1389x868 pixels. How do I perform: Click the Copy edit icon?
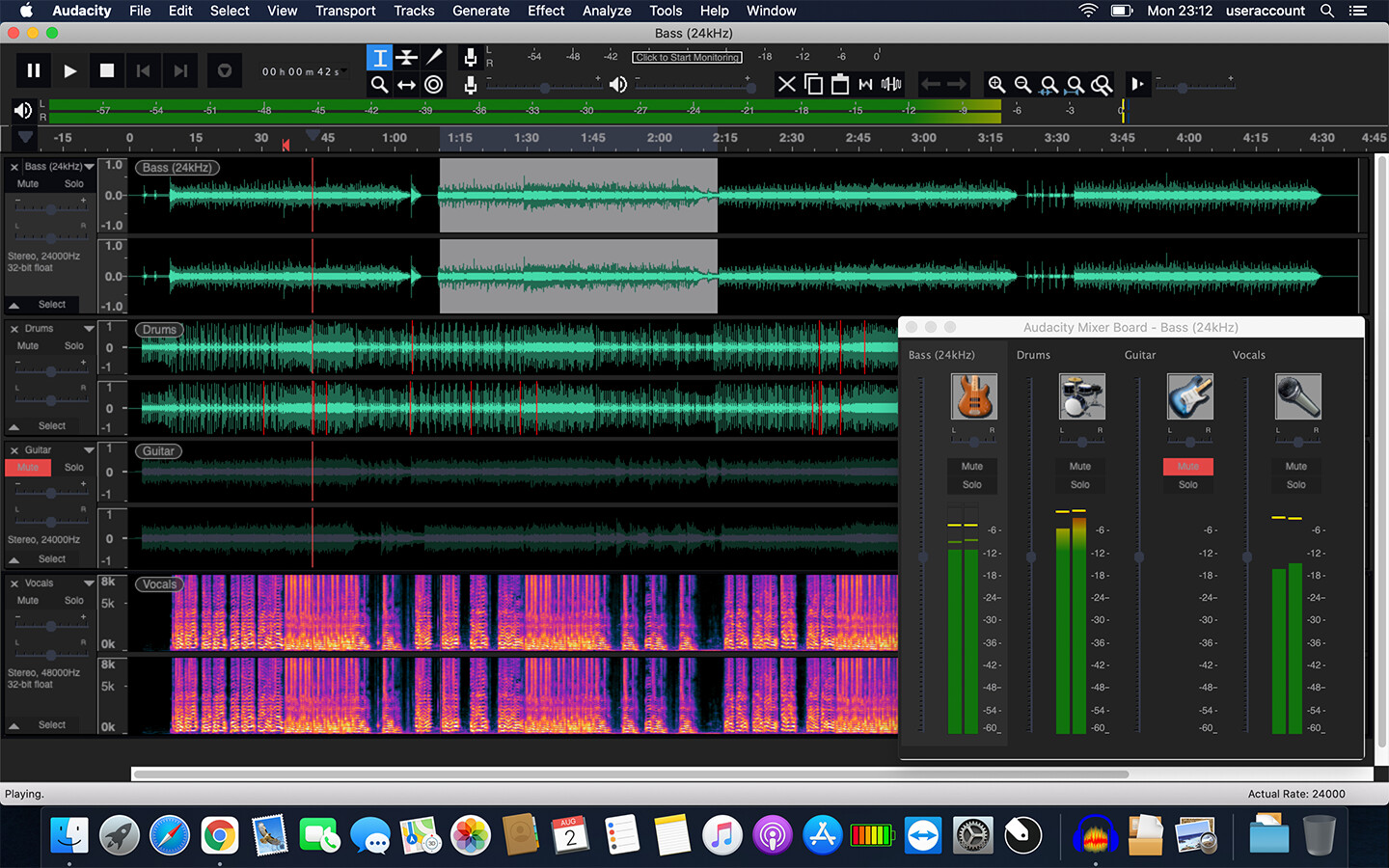(x=813, y=85)
